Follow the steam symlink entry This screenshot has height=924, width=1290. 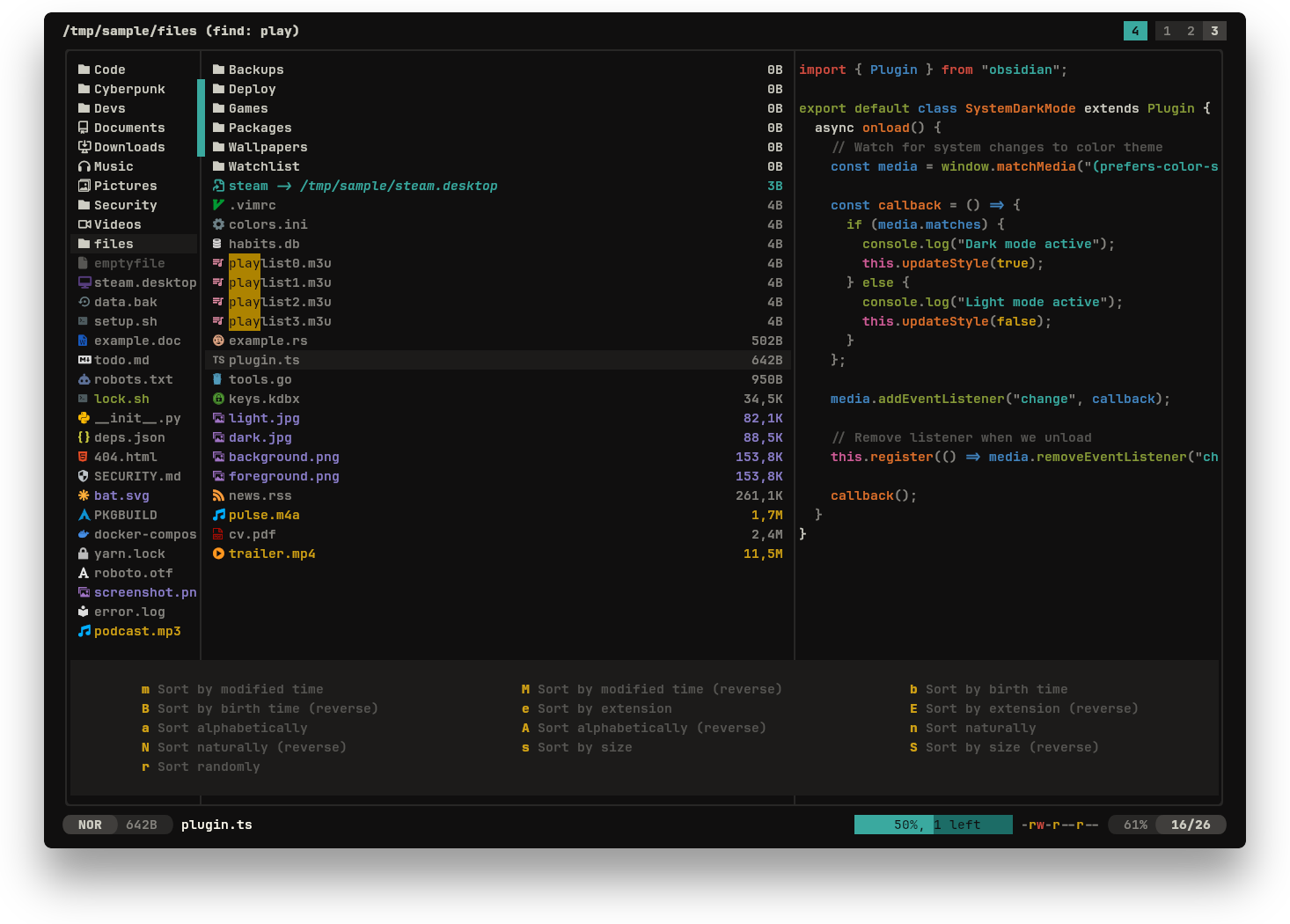pos(248,186)
